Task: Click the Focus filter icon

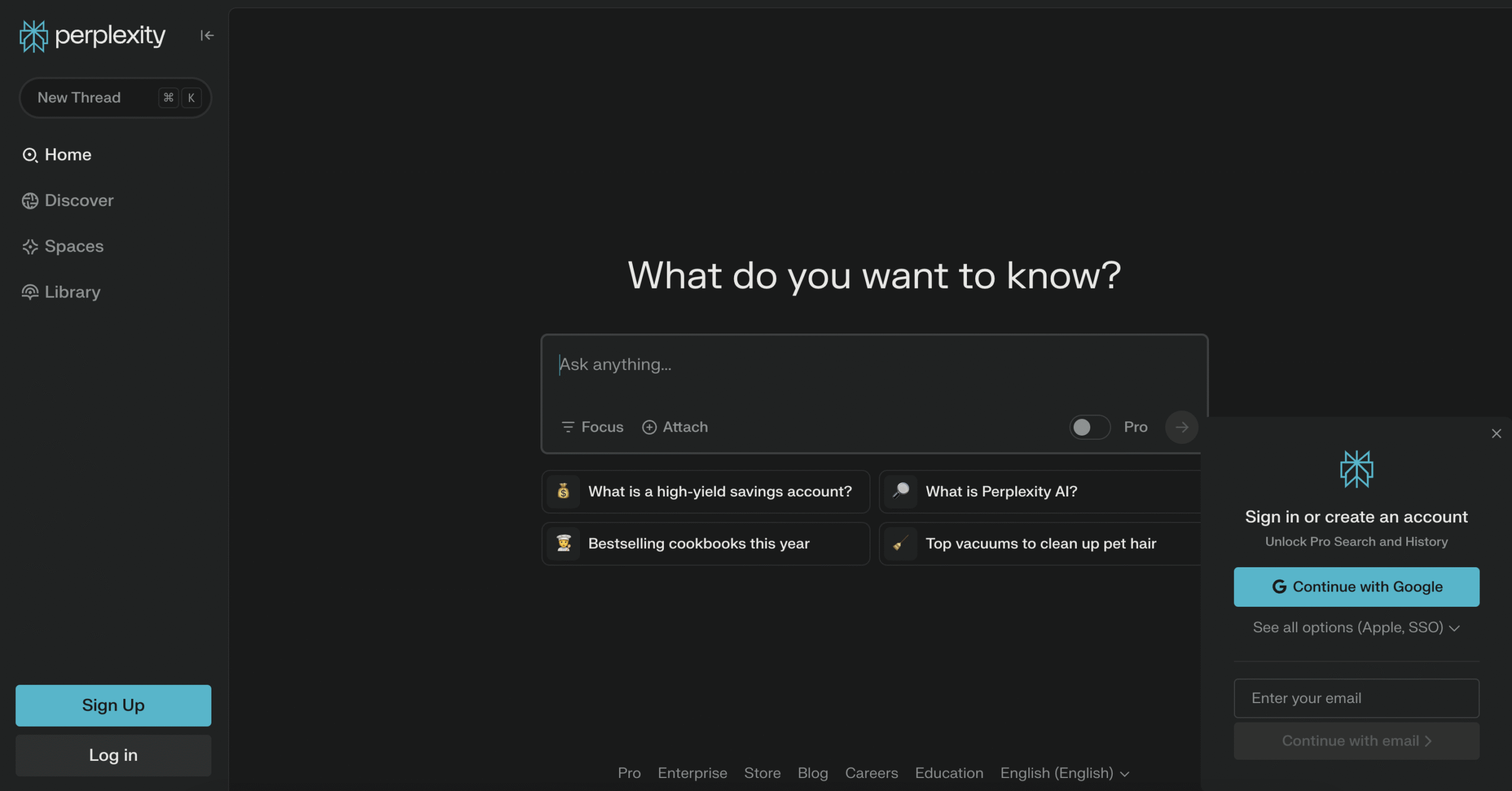Action: tap(568, 427)
